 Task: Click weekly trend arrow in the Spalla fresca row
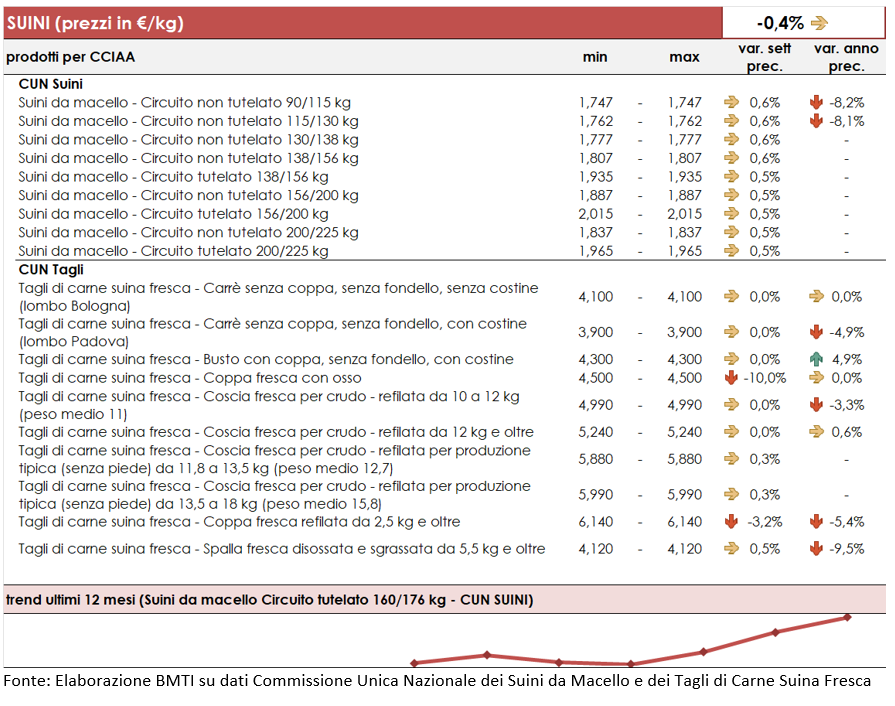[731, 548]
